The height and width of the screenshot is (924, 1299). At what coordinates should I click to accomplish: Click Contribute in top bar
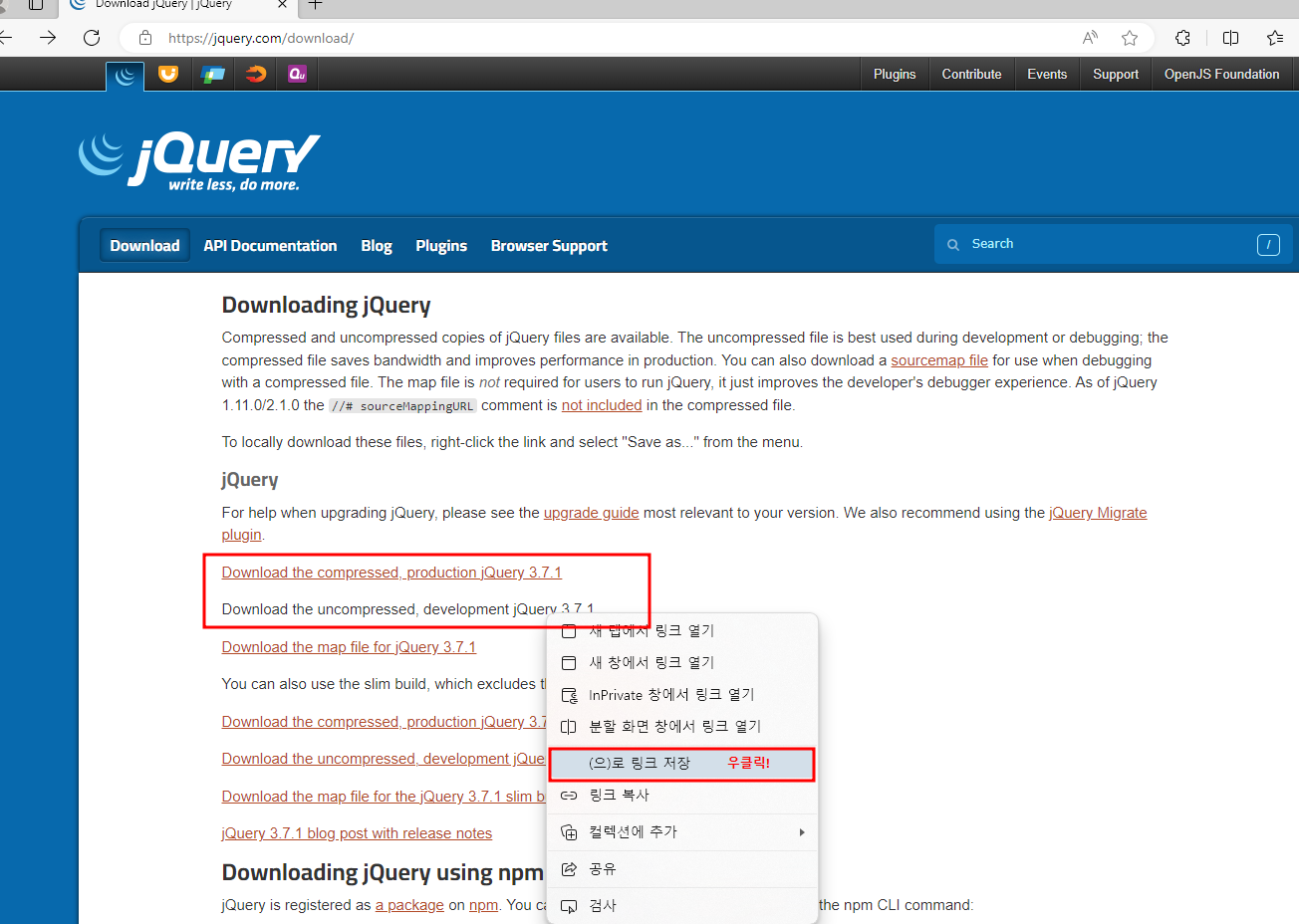972,75
